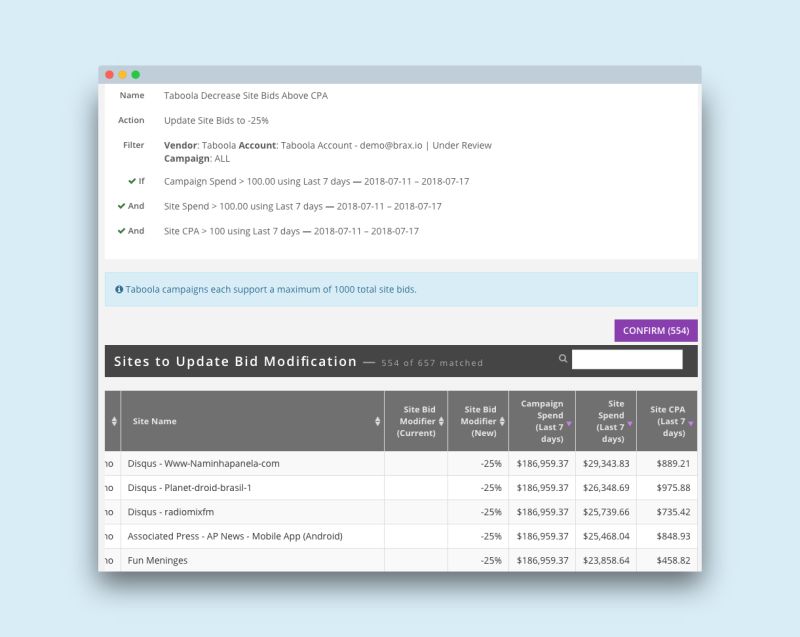800x637 pixels.
Task: Click the search magnifier icon above the table
Action: coord(561,357)
